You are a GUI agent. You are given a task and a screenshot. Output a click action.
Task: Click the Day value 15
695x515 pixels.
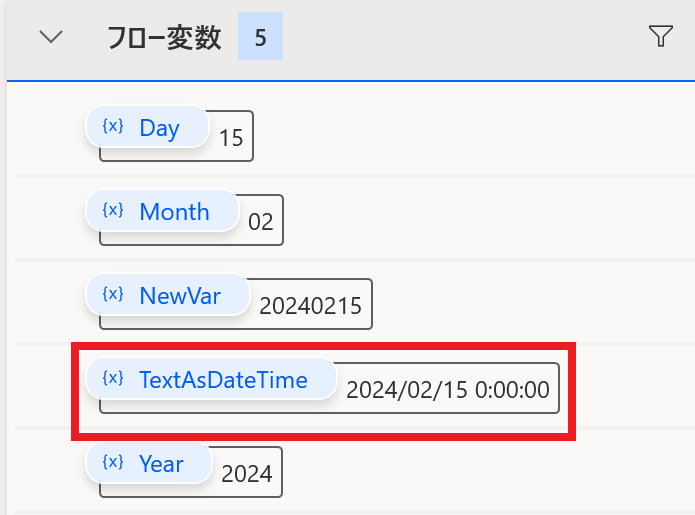[231, 138]
